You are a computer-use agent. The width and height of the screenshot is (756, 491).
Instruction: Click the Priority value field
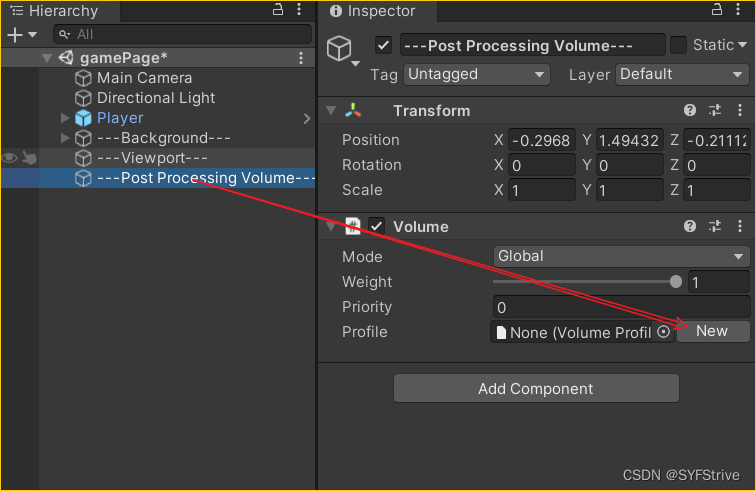tap(621, 307)
